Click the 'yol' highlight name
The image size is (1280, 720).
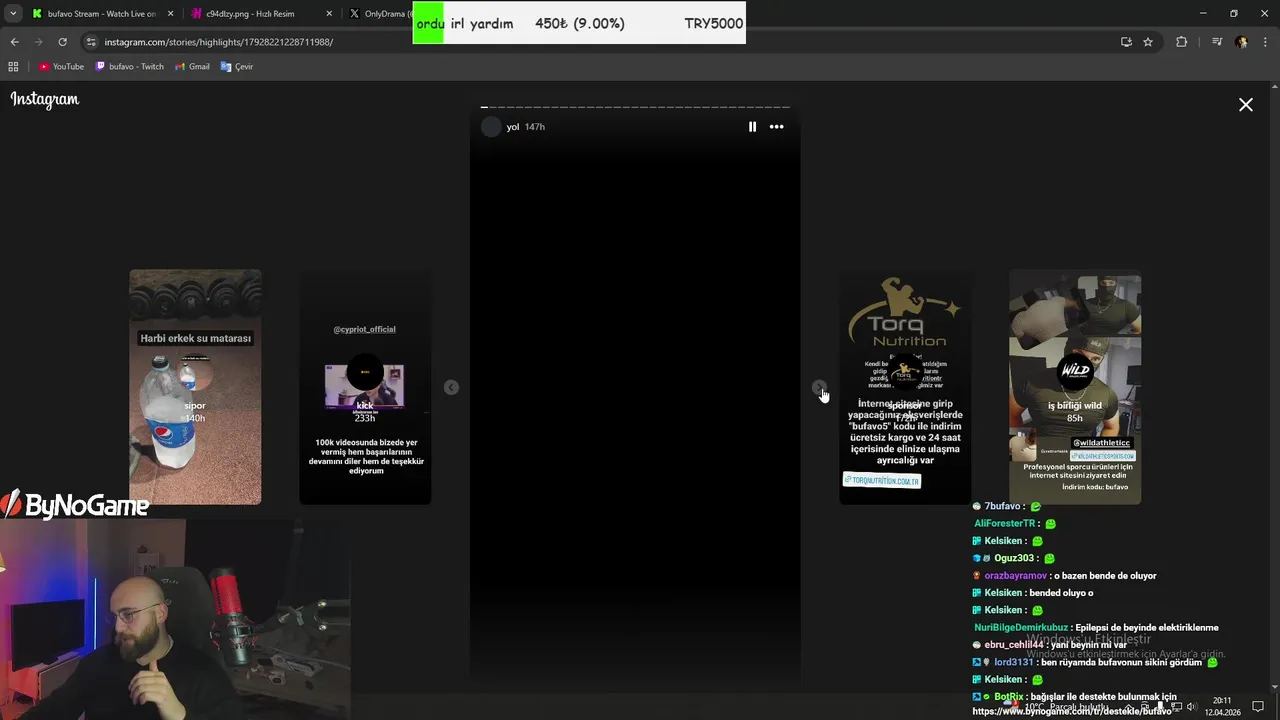pos(512,127)
